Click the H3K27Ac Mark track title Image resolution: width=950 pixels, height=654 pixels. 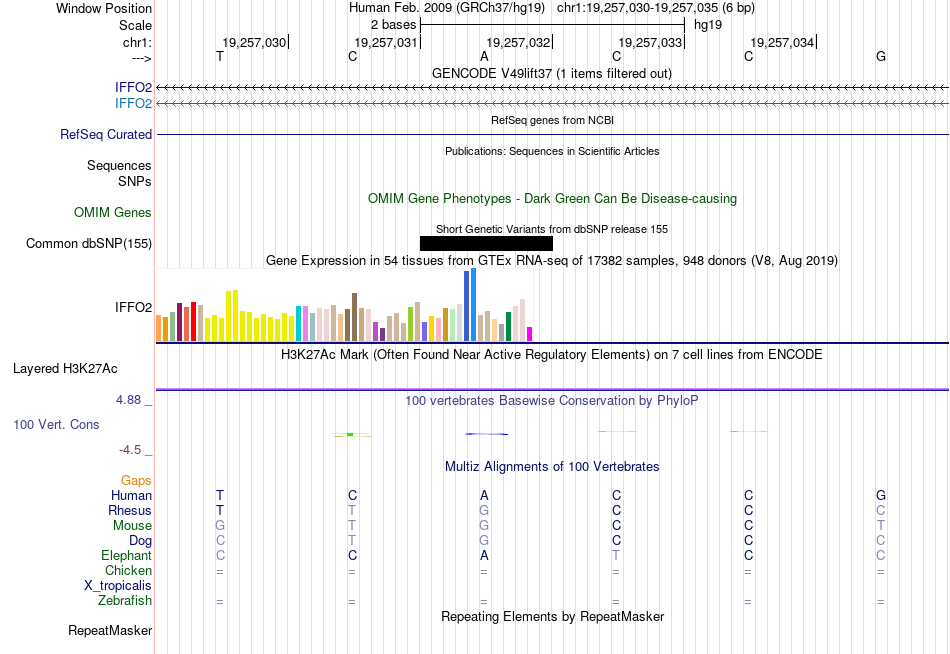552,355
